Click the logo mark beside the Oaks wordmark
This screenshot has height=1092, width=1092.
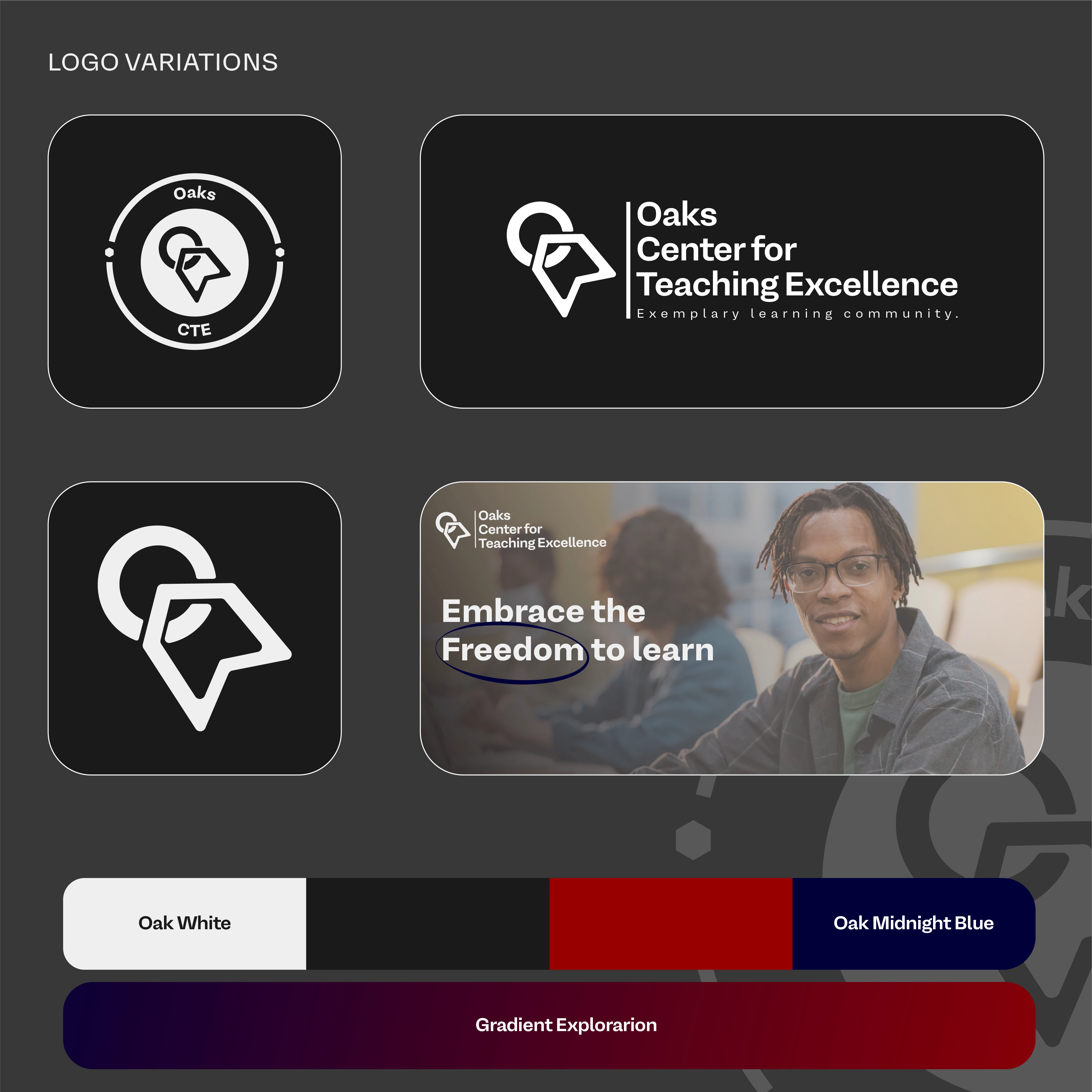point(561,259)
